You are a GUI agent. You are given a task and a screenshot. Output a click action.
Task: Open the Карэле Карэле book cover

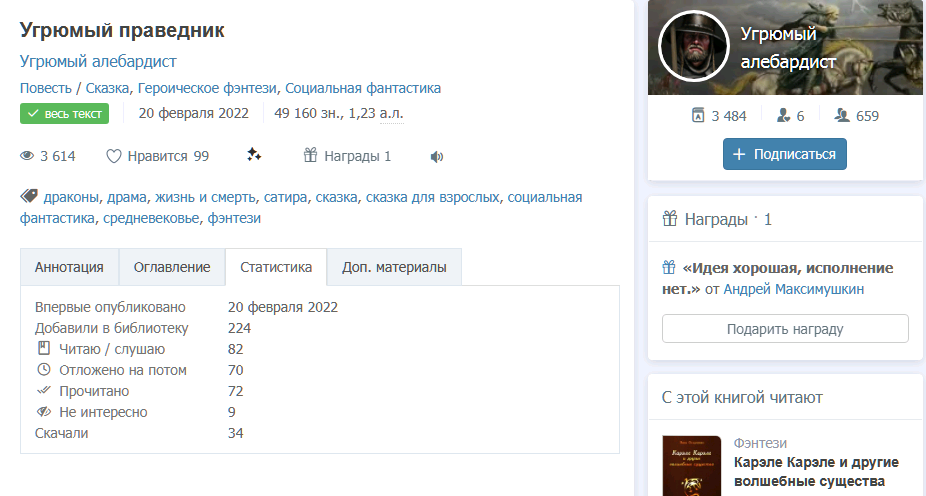[691, 466]
